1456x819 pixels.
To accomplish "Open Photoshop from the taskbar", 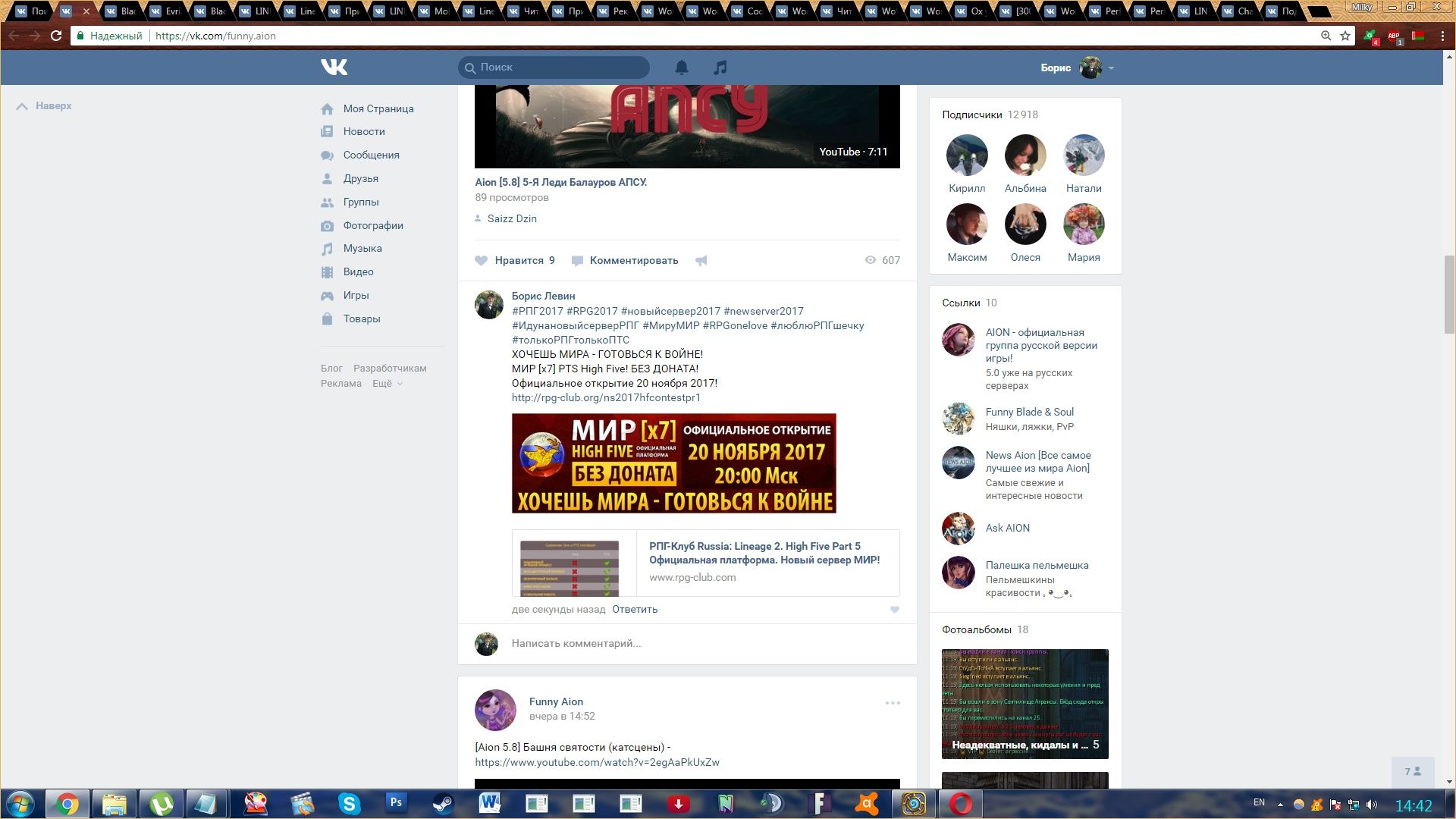I will pos(396,804).
